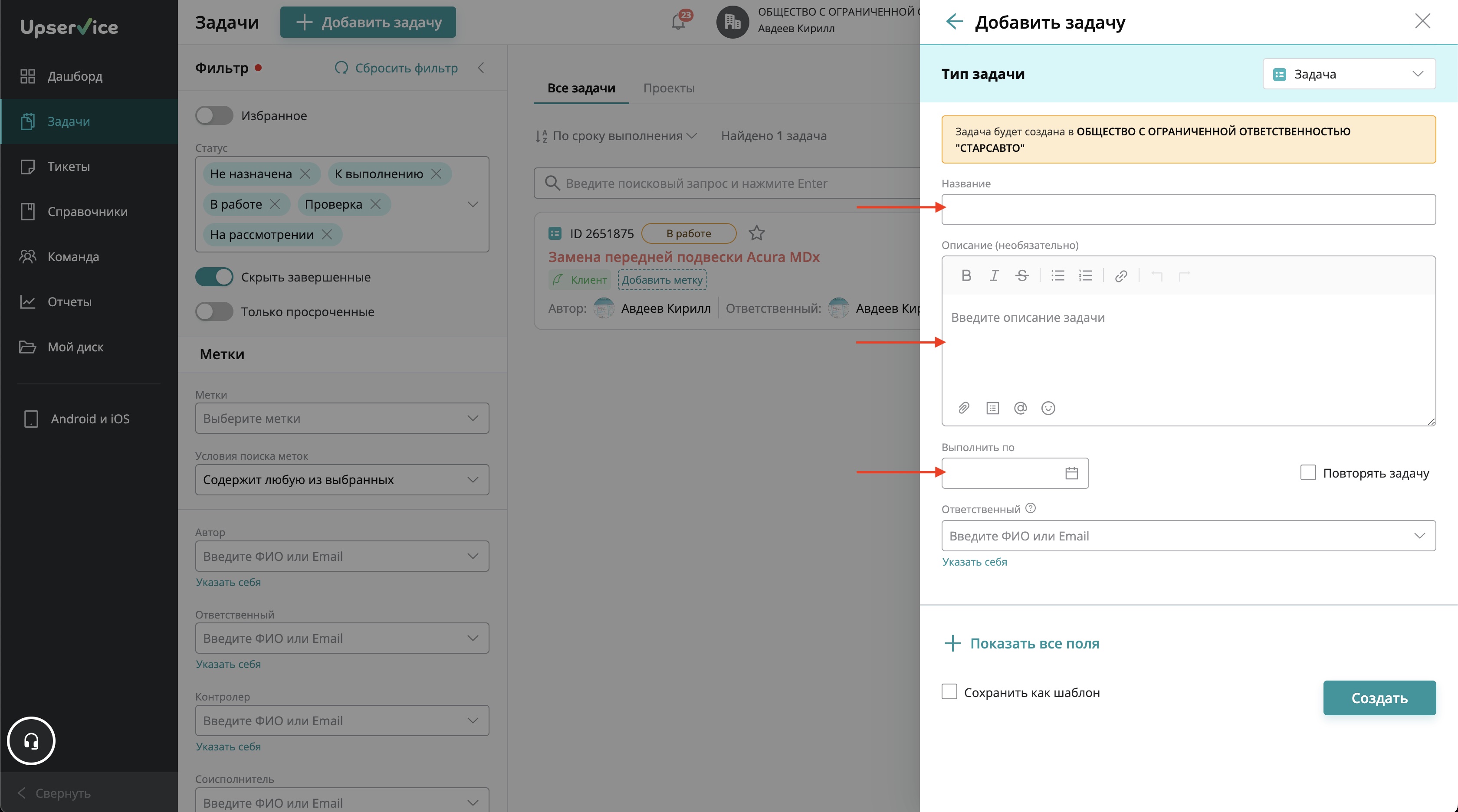Insert a numbered list in description
1458x812 pixels.
(x=1085, y=275)
